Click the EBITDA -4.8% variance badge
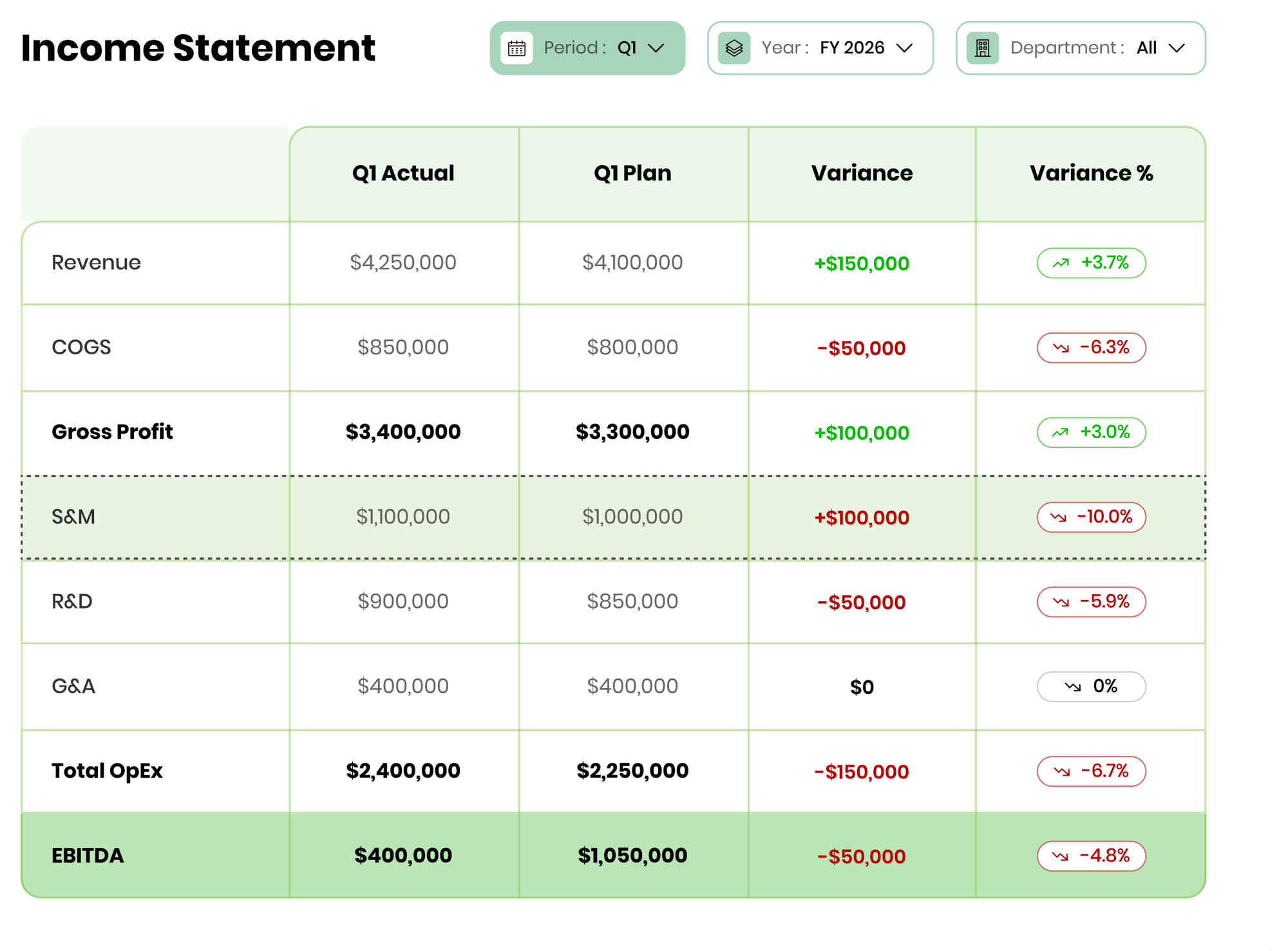Viewport: 1288px width, 951px height. (x=1091, y=856)
